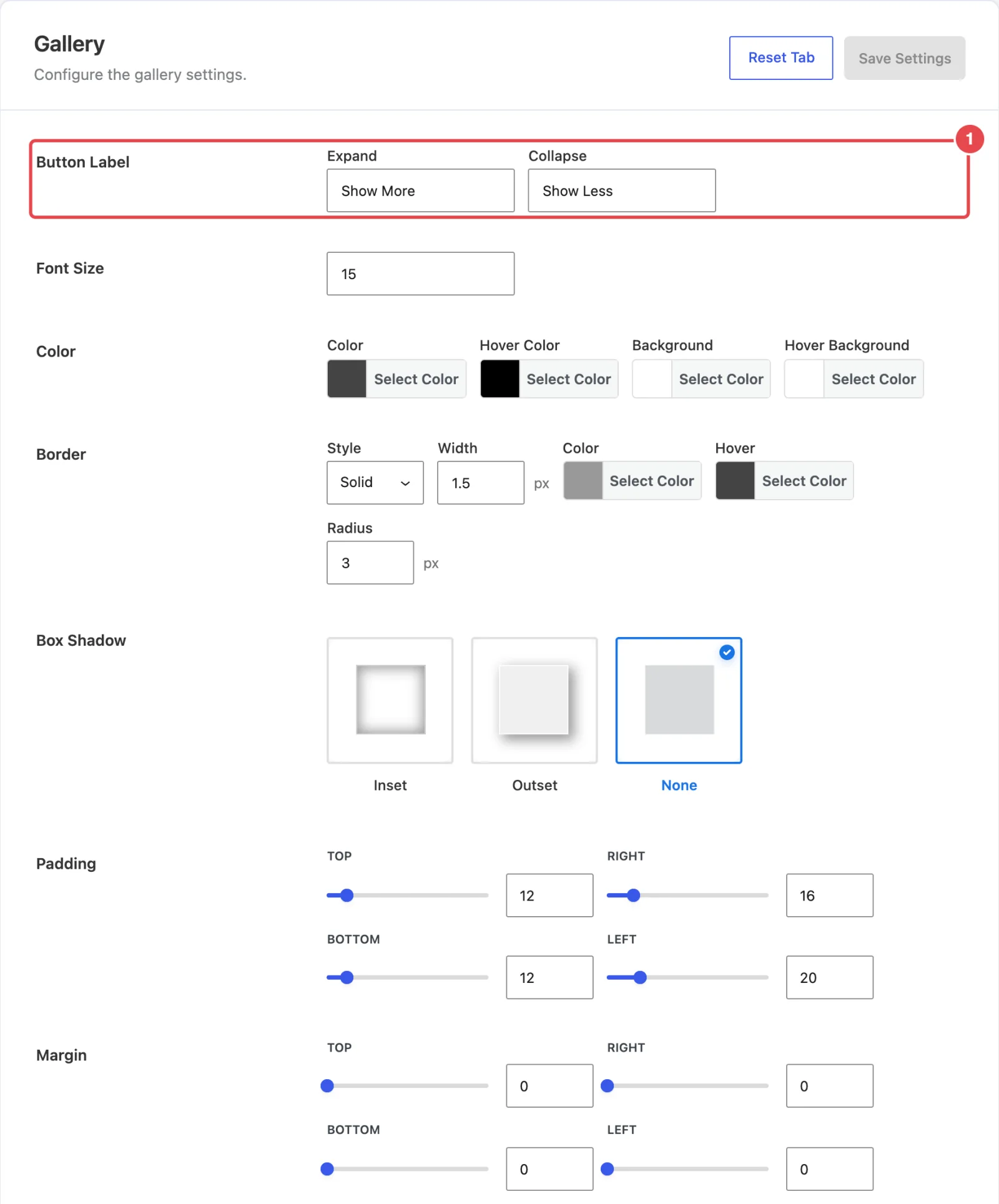Edit the Collapse label field Show Less
999x1204 pixels.
pyautogui.click(x=621, y=190)
